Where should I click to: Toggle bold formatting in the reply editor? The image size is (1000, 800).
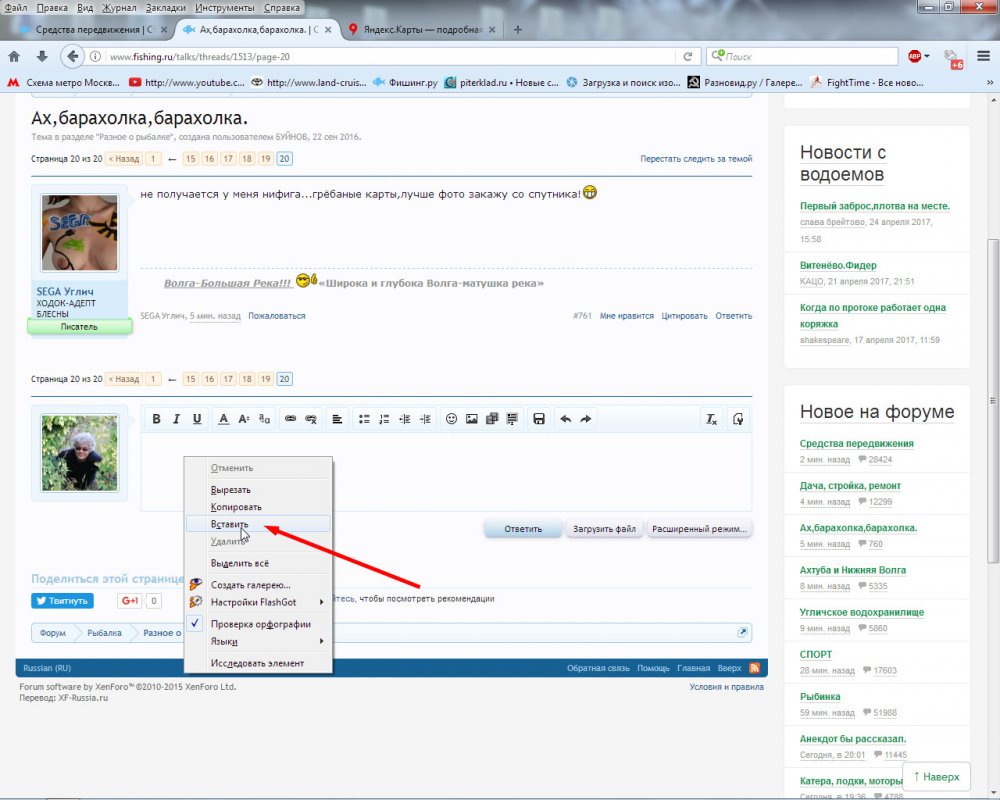click(156, 419)
